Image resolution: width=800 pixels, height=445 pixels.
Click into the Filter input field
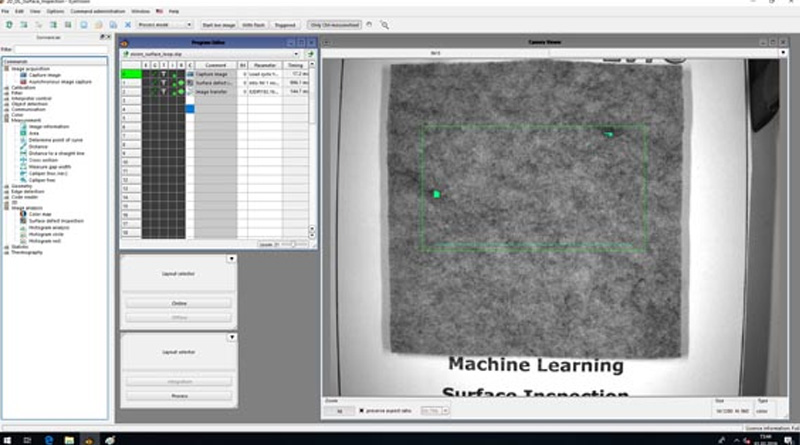(60, 48)
